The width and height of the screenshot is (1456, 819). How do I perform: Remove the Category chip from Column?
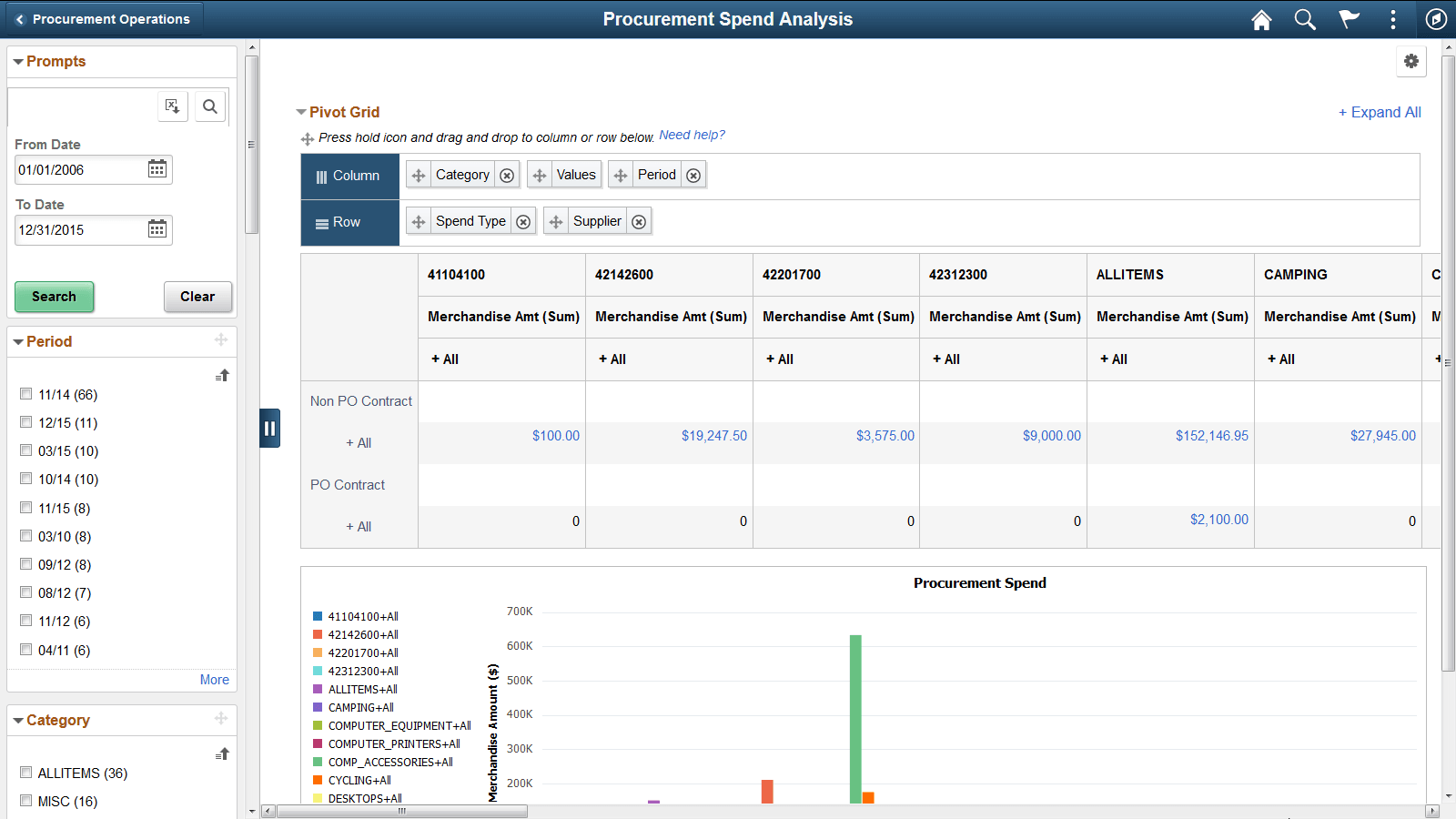(507, 175)
